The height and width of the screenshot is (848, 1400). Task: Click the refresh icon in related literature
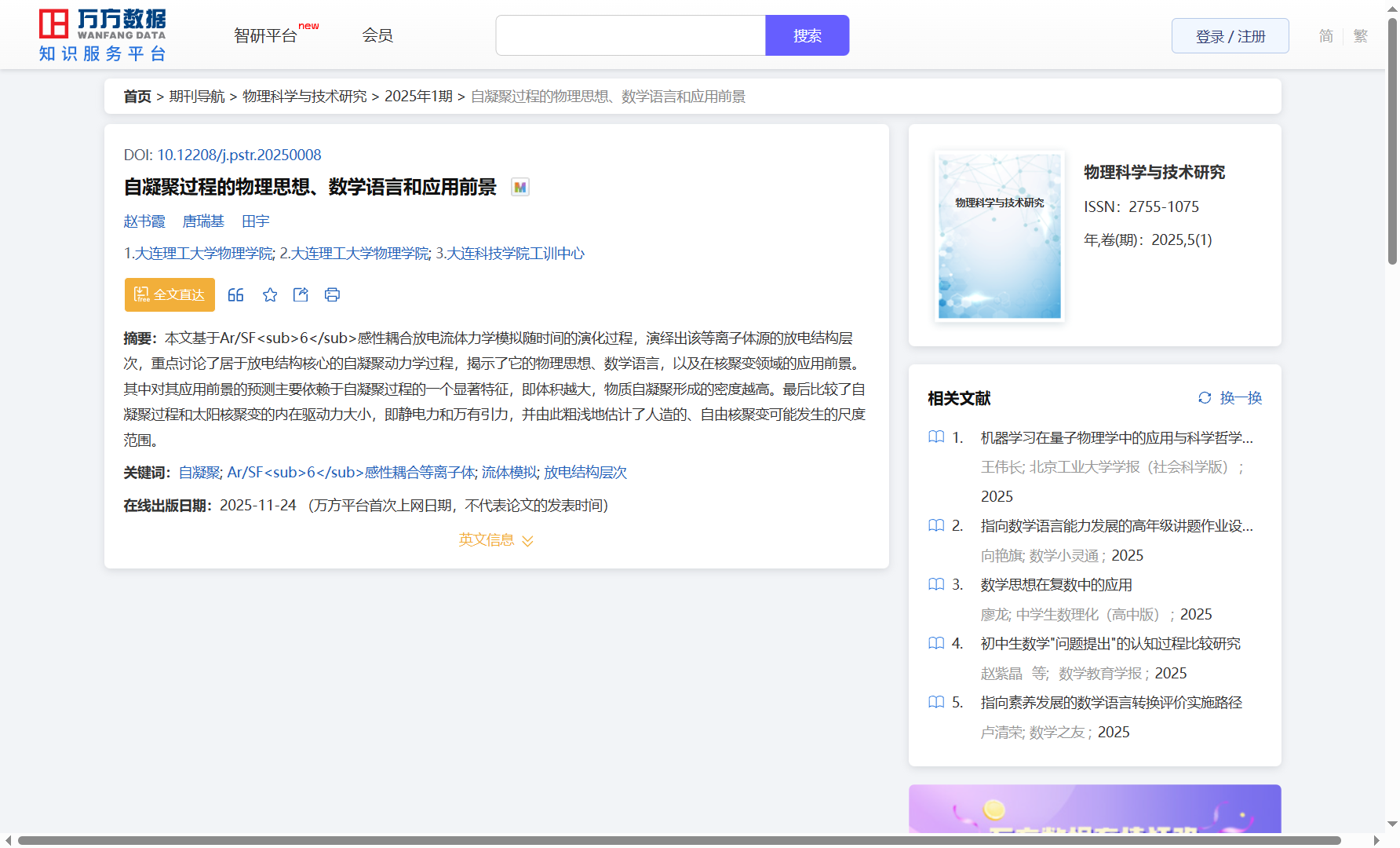(x=1205, y=398)
